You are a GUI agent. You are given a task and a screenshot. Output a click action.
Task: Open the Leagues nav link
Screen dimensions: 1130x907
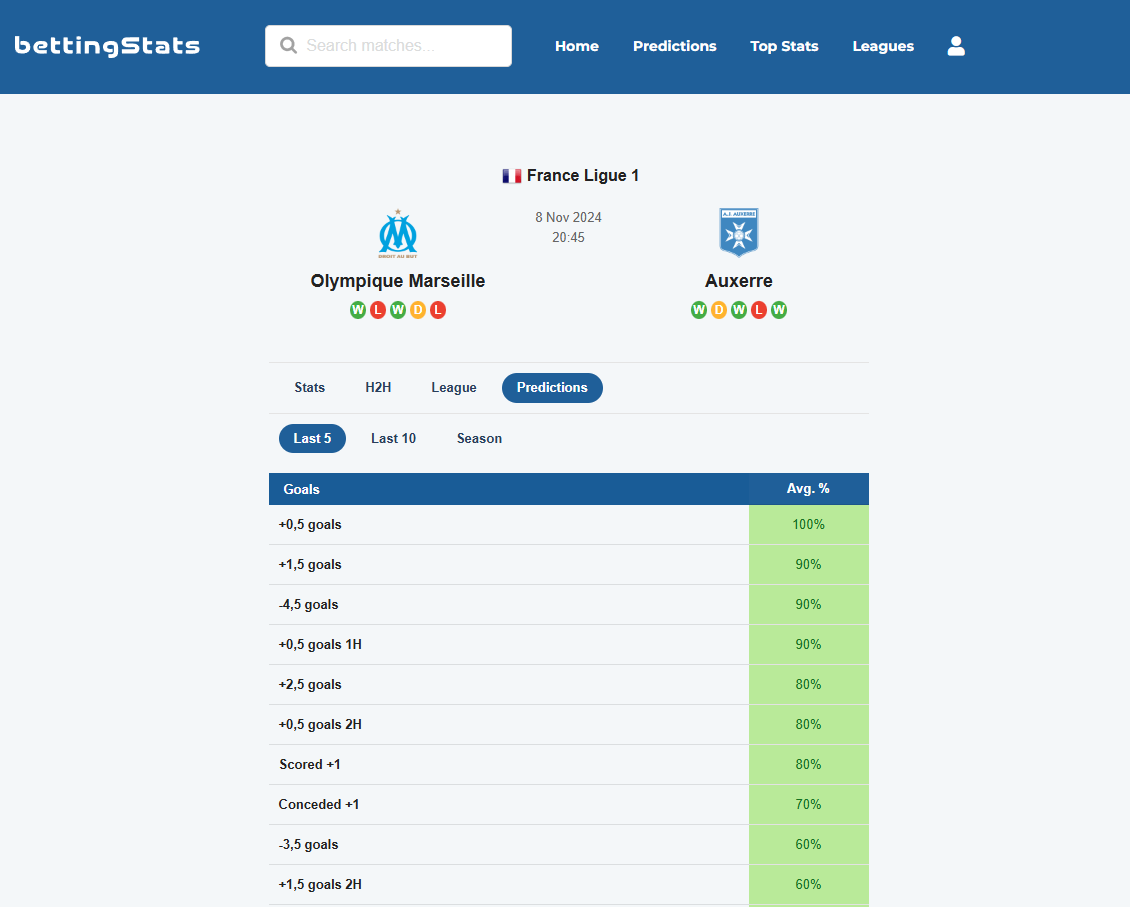(x=883, y=46)
